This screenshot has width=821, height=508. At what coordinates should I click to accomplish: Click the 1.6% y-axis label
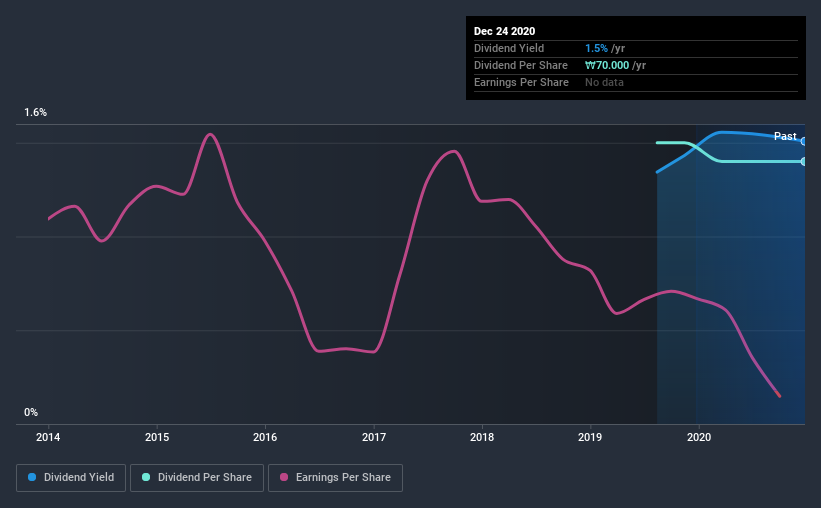click(x=36, y=113)
